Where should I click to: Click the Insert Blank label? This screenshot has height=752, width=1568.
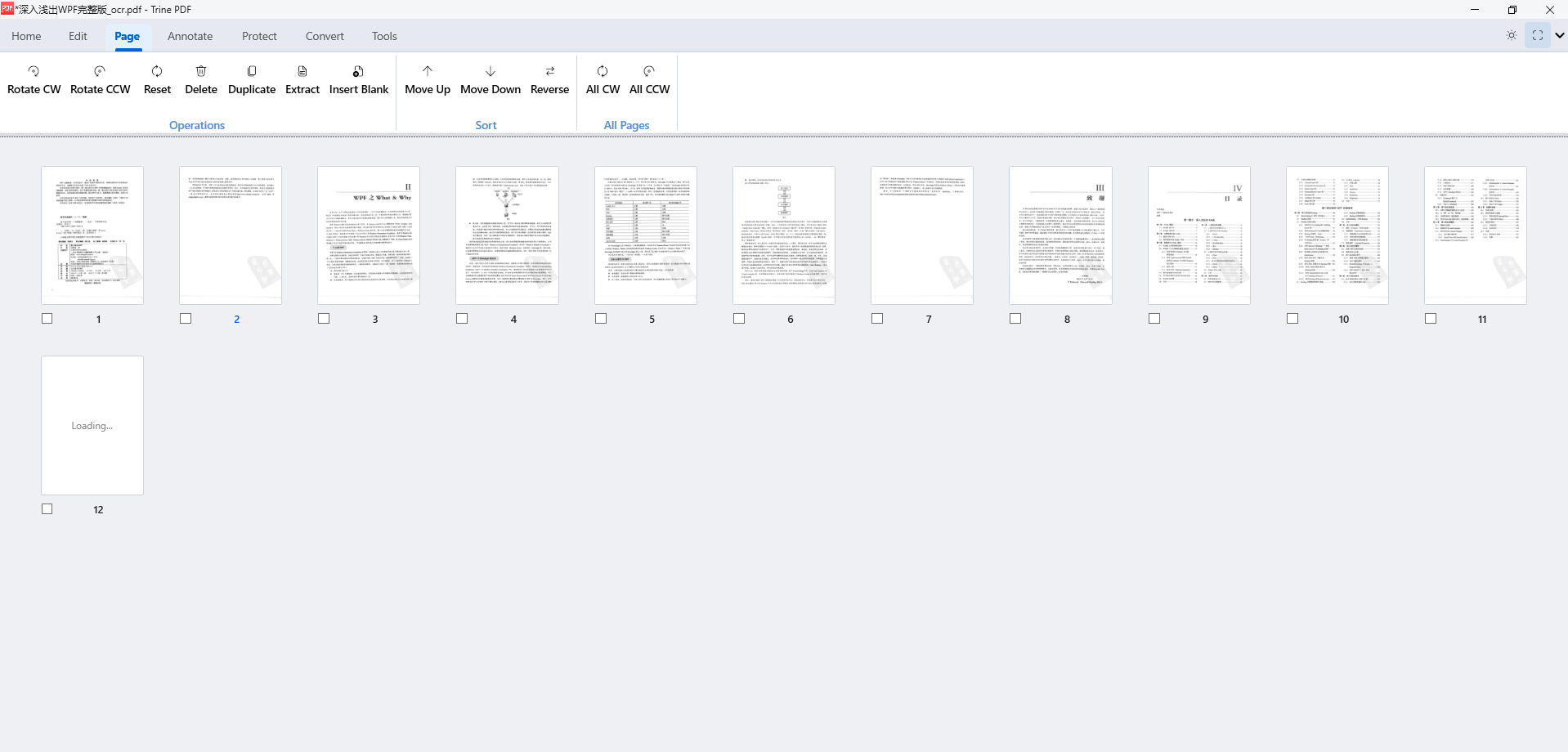[x=359, y=89]
